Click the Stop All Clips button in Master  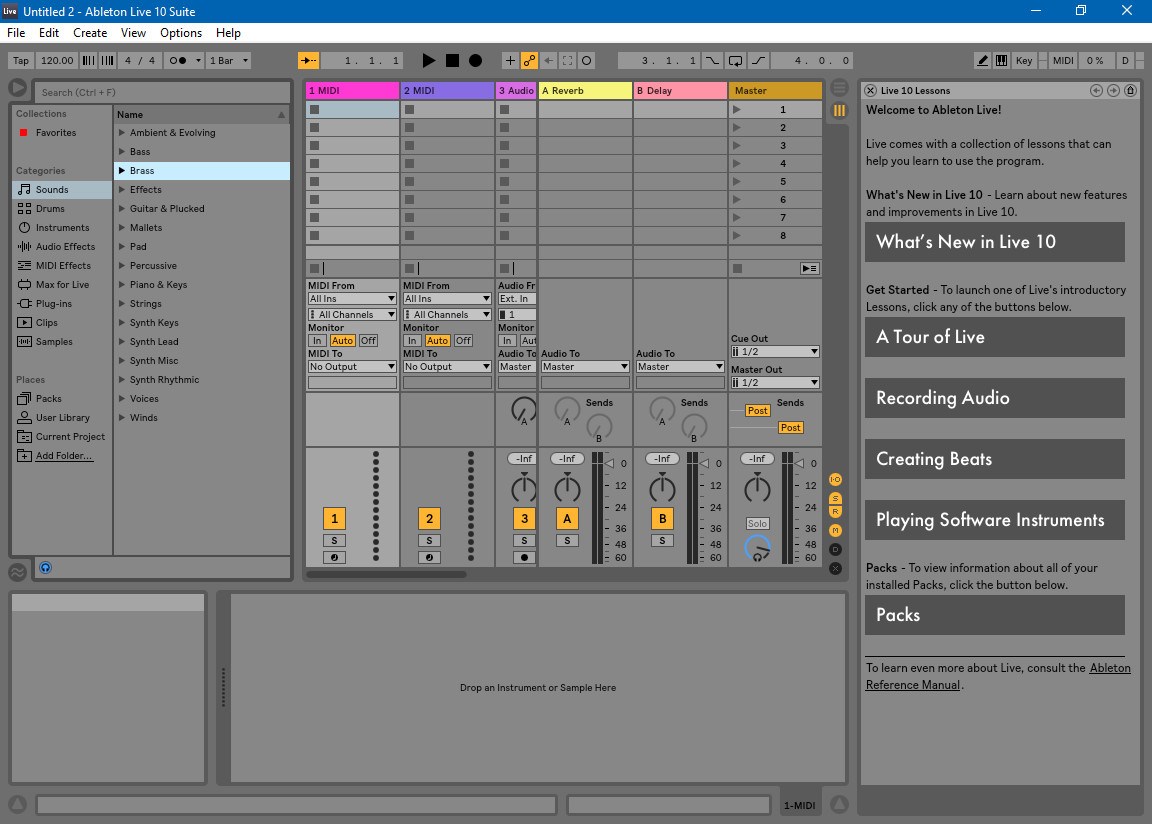pos(810,268)
